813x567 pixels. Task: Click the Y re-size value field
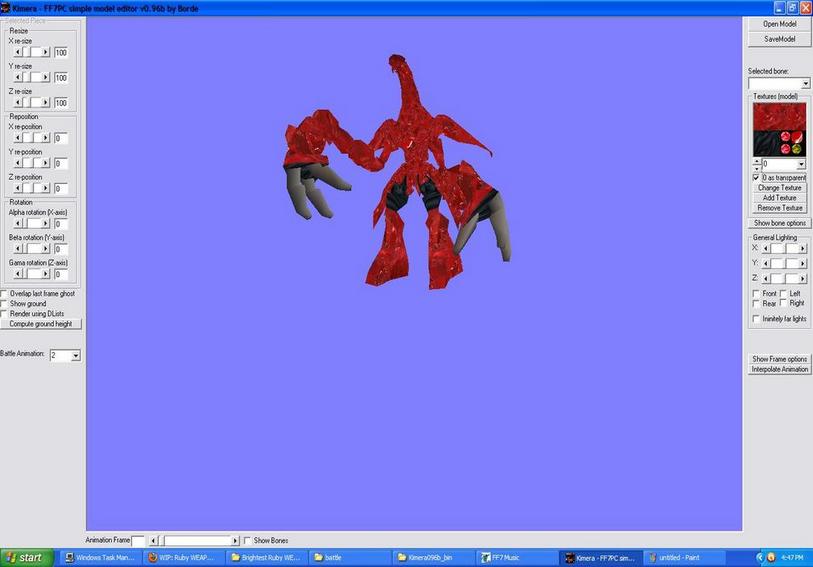(x=61, y=78)
